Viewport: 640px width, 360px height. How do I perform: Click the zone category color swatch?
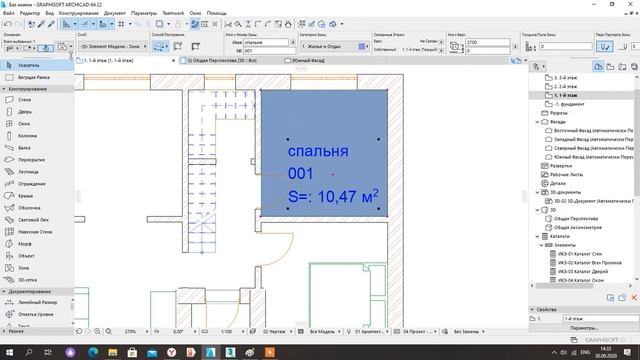pyautogui.click(x=362, y=47)
